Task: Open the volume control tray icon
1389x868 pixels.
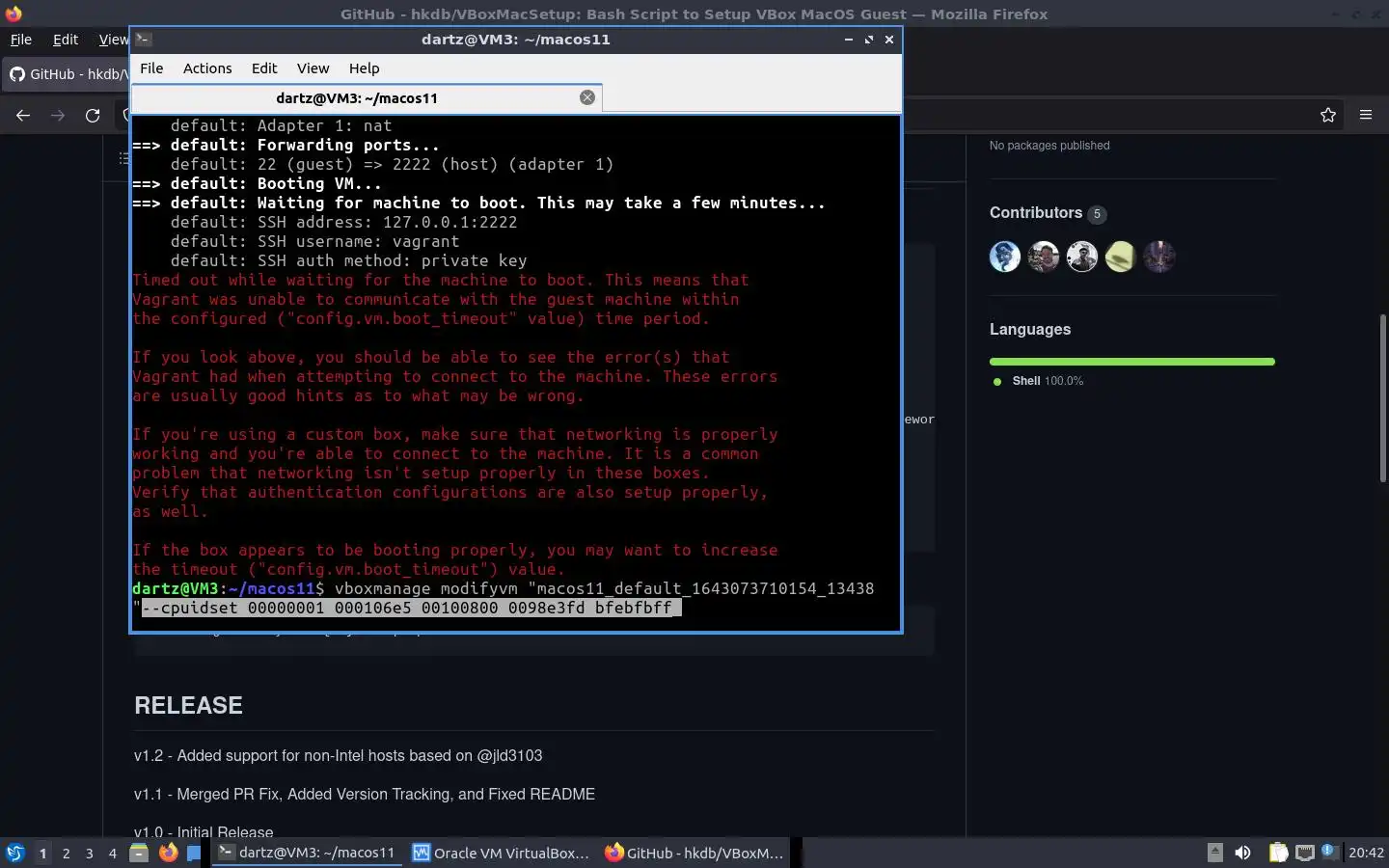Action: (1242, 853)
